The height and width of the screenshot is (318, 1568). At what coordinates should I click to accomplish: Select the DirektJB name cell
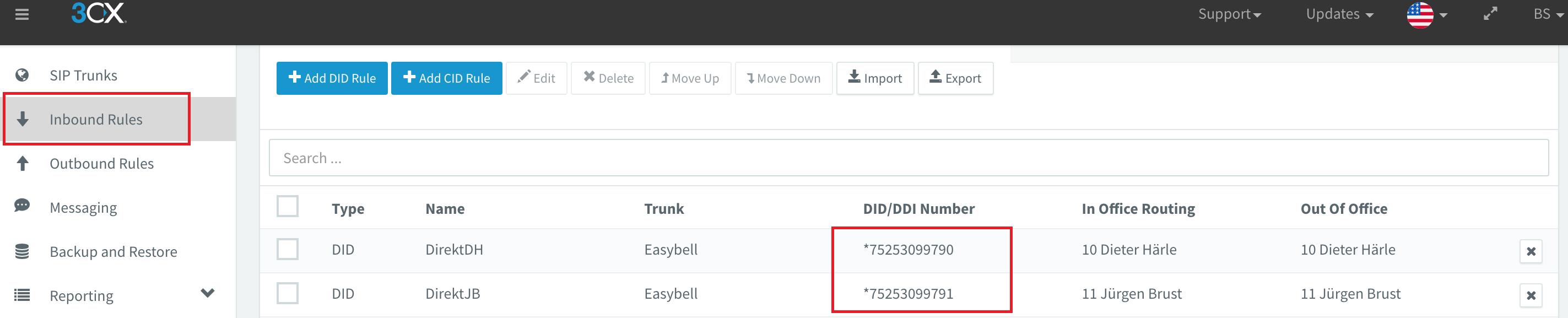(452, 294)
